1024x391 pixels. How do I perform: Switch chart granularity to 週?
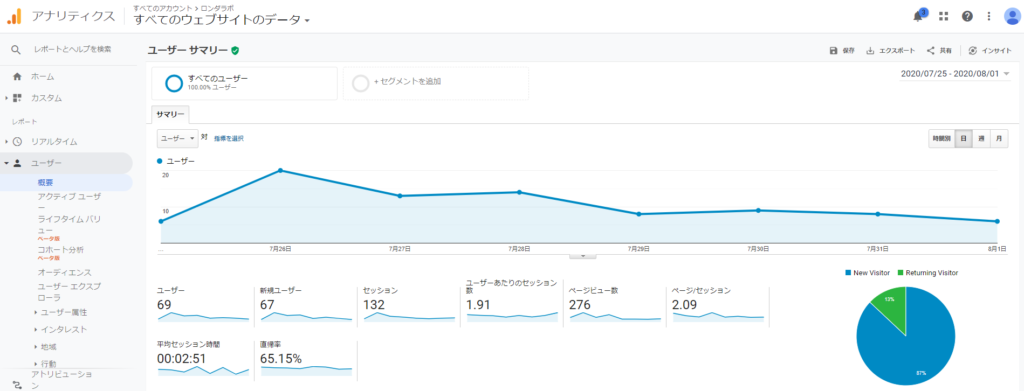pos(981,138)
